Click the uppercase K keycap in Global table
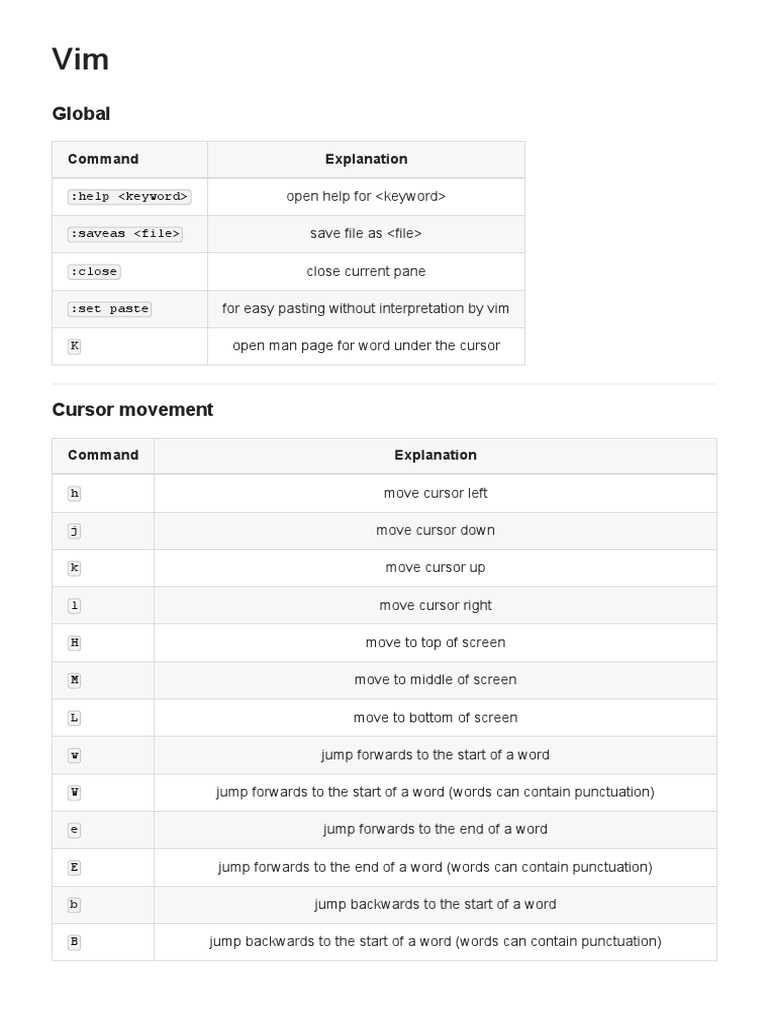This screenshot has width=768, height=1024. click(x=74, y=346)
